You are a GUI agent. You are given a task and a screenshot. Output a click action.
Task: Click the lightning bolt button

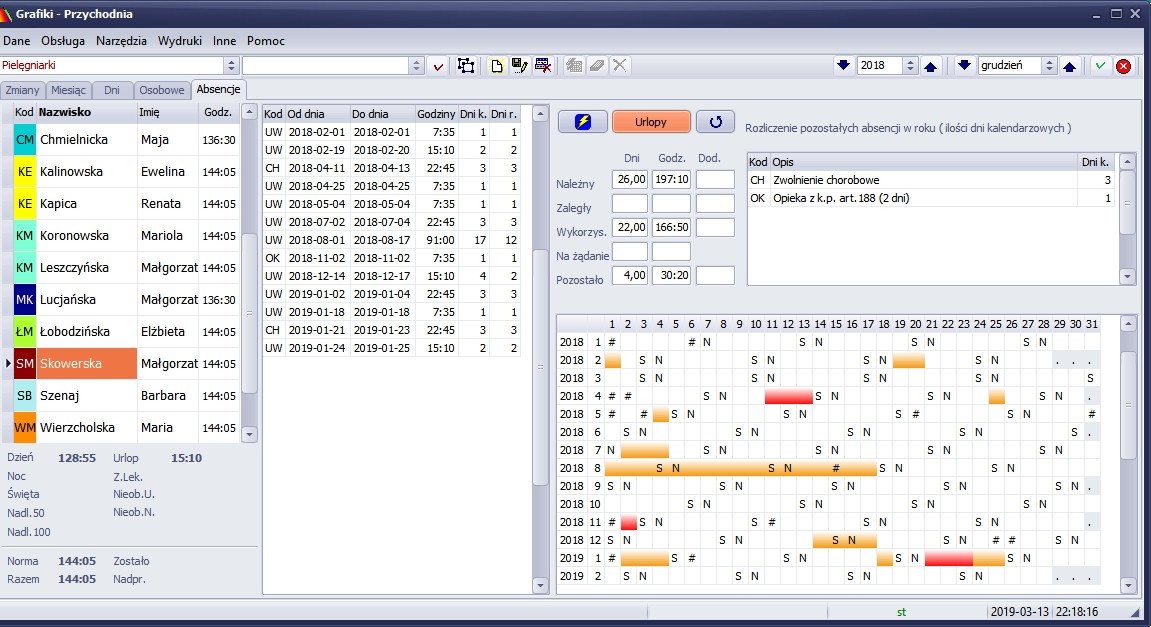582,122
